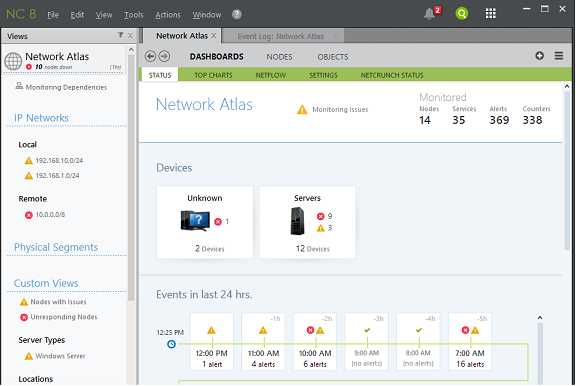576x386 pixels.
Task: Collapse the events timeline chevron
Action: point(540,317)
